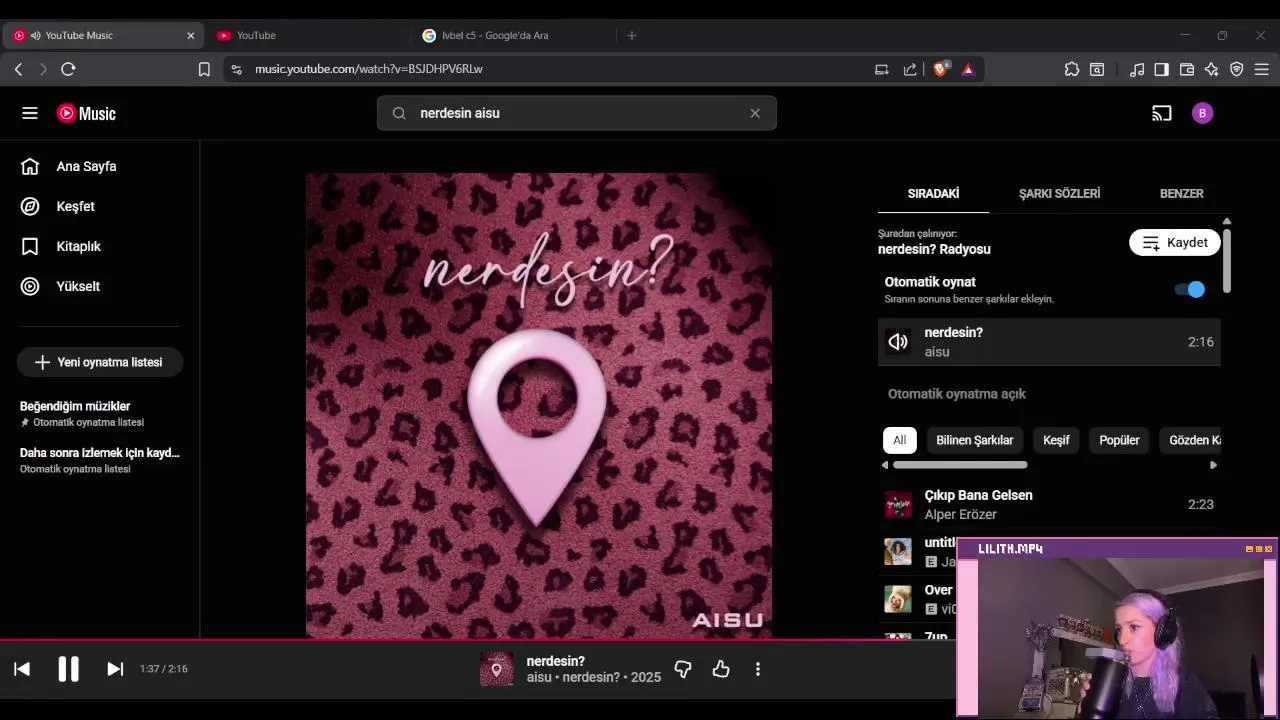Open Daha sonra izlemek için kaydedilenler playlist

coord(100,460)
